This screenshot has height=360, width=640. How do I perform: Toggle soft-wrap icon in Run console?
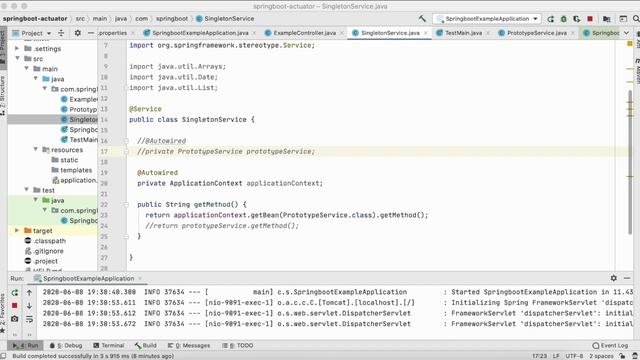[x=29, y=319]
